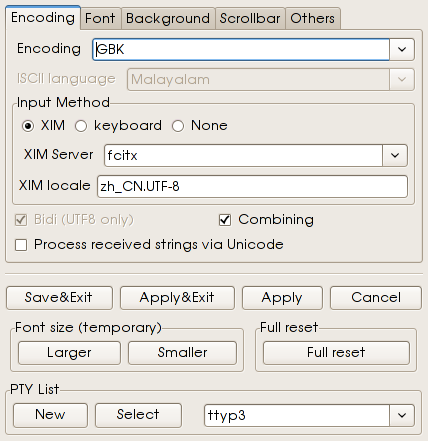Cancel the configuration dialog
This screenshot has width=428, height=441.
point(376,297)
